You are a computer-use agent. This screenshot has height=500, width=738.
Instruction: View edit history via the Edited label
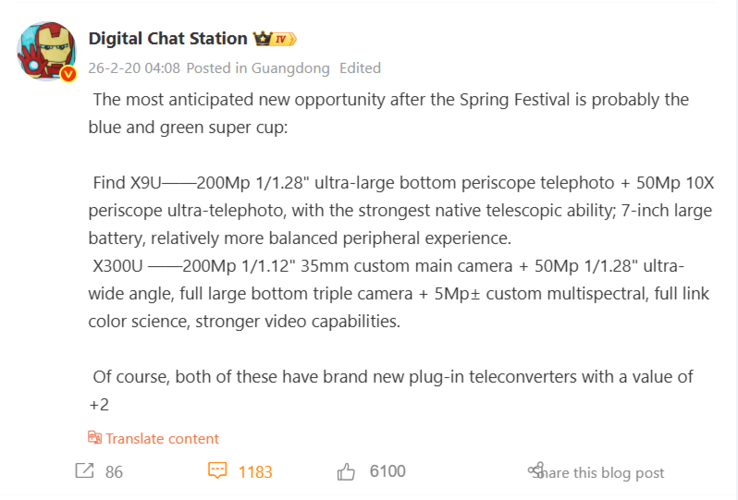point(360,68)
